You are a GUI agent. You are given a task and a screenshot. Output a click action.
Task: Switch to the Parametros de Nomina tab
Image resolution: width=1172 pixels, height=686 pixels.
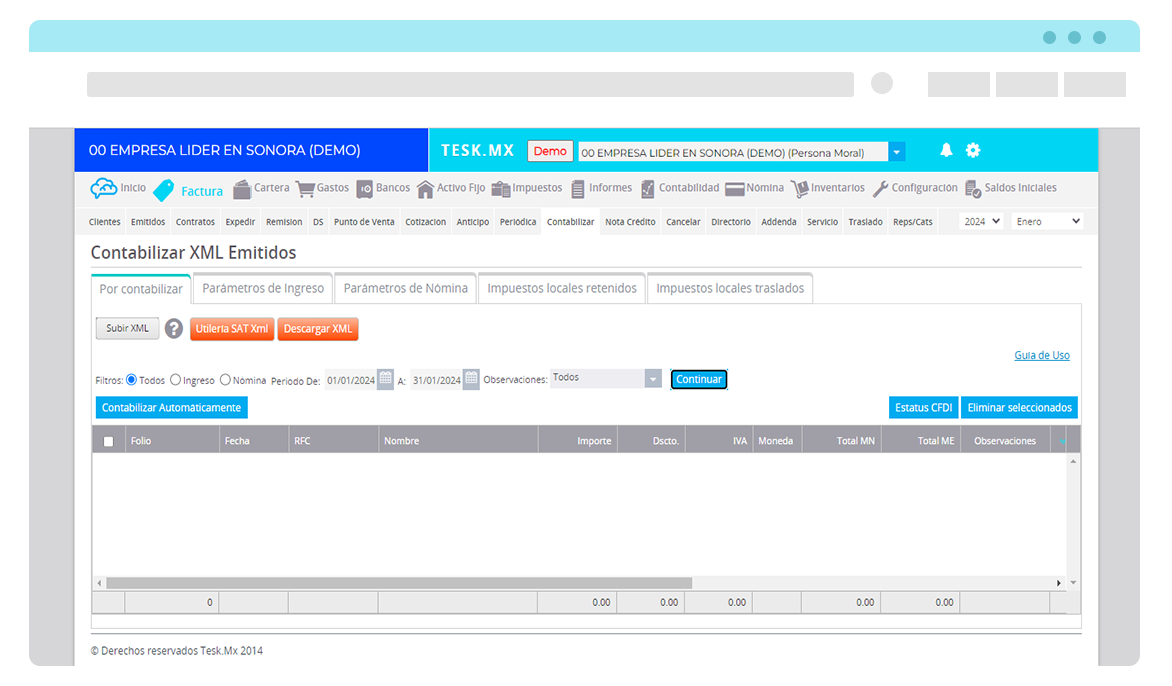pos(405,288)
